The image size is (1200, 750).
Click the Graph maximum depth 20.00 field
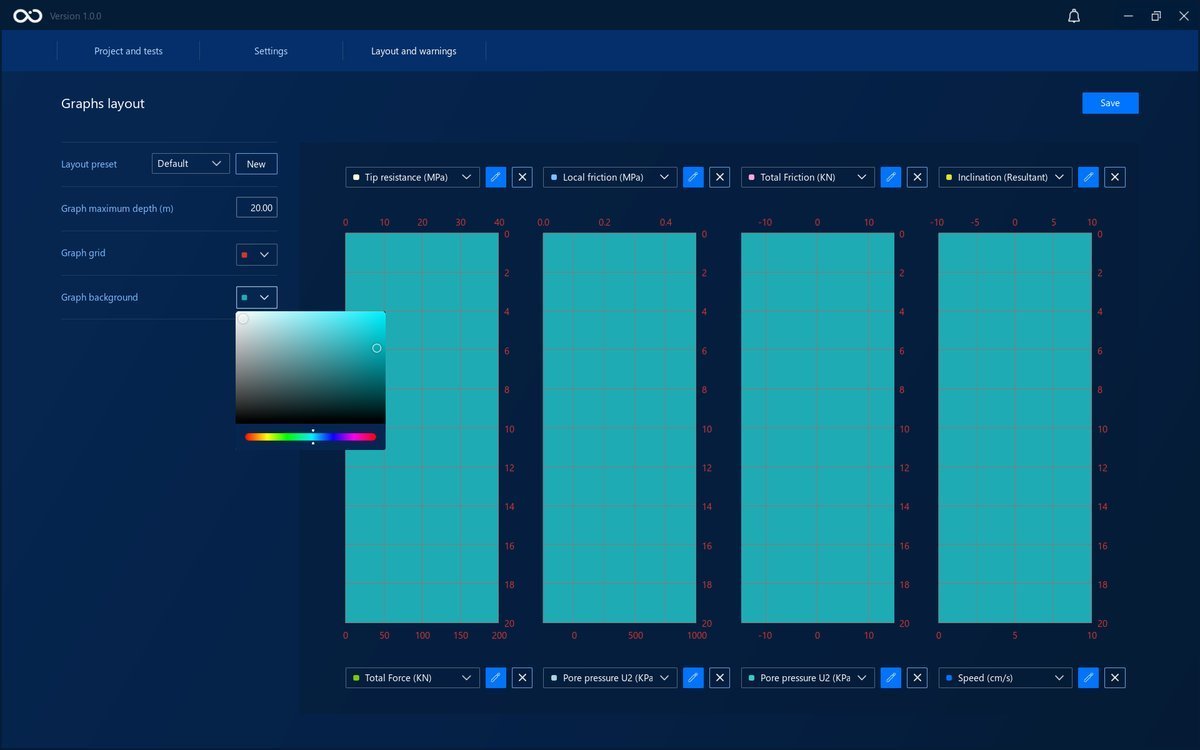coord(257,207)
